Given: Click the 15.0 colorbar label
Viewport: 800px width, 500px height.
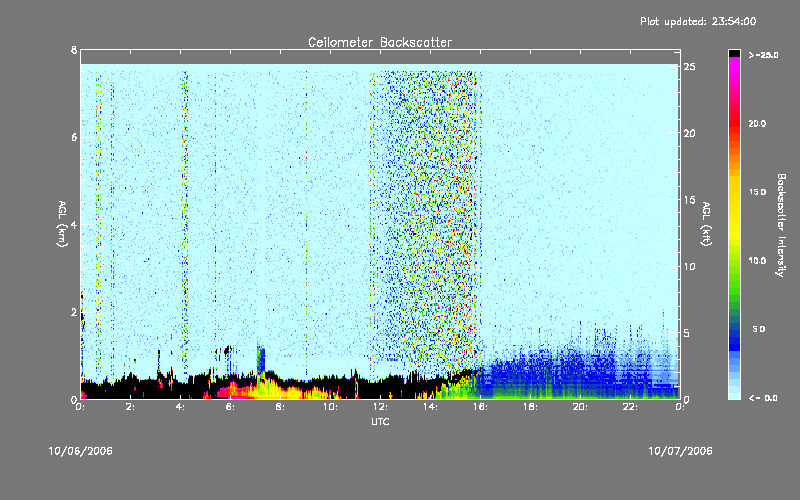Looking at the screenshot, I should [757, 192].
